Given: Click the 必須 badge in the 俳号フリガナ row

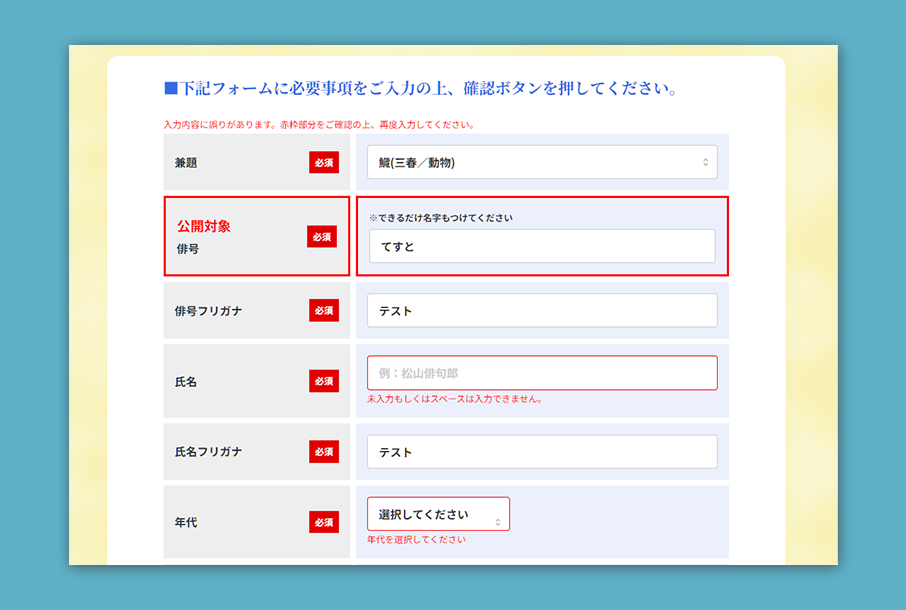Looking at the screenshot, I should (x=323, y=310).
